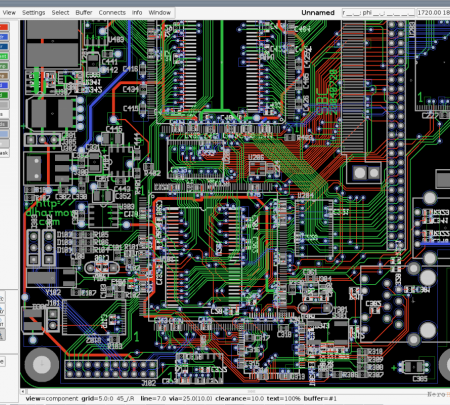Select the U303 chip label

[x=127, y=207]
